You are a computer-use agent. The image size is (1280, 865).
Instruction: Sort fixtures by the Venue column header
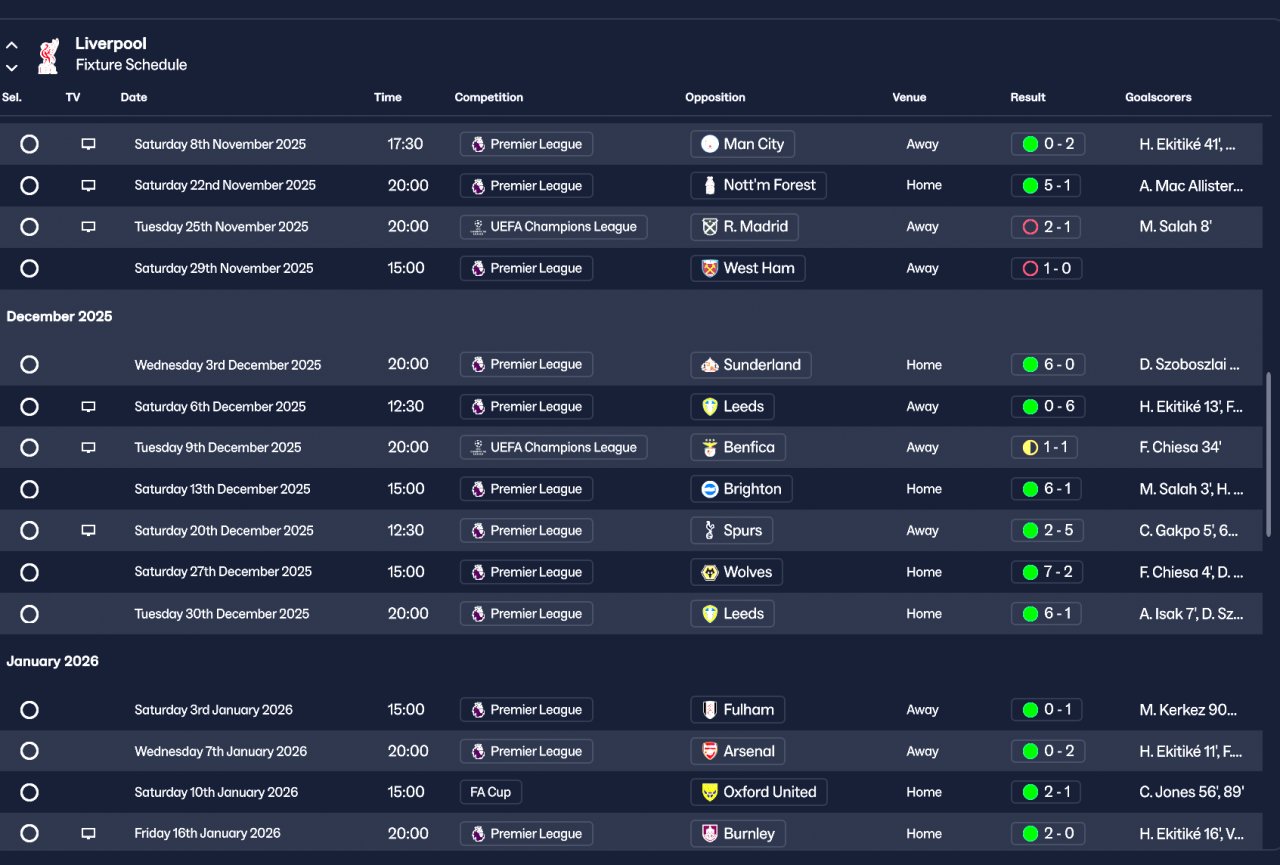pos(909,98)
